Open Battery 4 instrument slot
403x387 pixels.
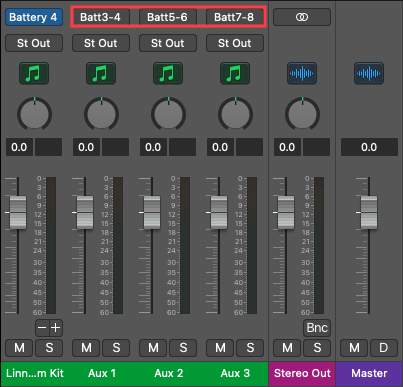coord(34,17)
